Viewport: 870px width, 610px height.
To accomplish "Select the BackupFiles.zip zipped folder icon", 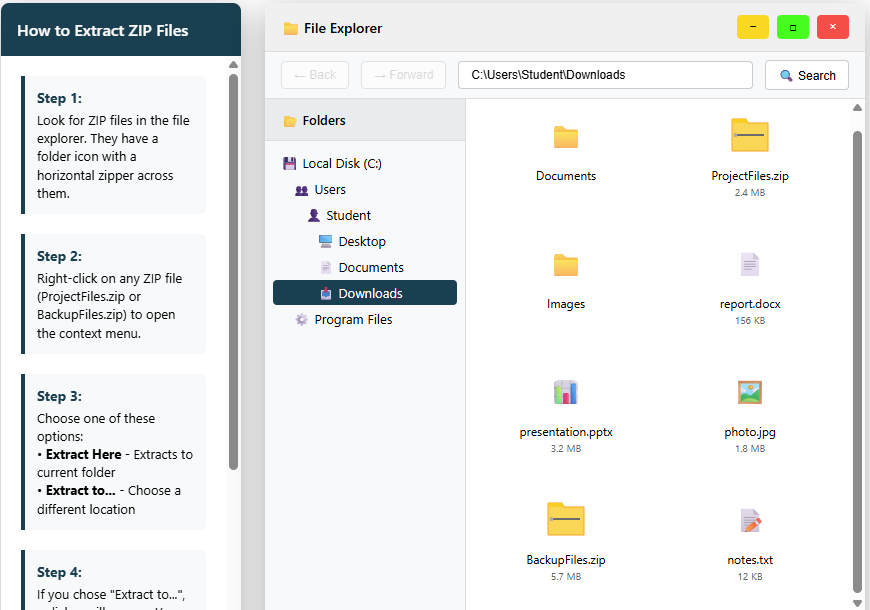I will click(565, 519).
